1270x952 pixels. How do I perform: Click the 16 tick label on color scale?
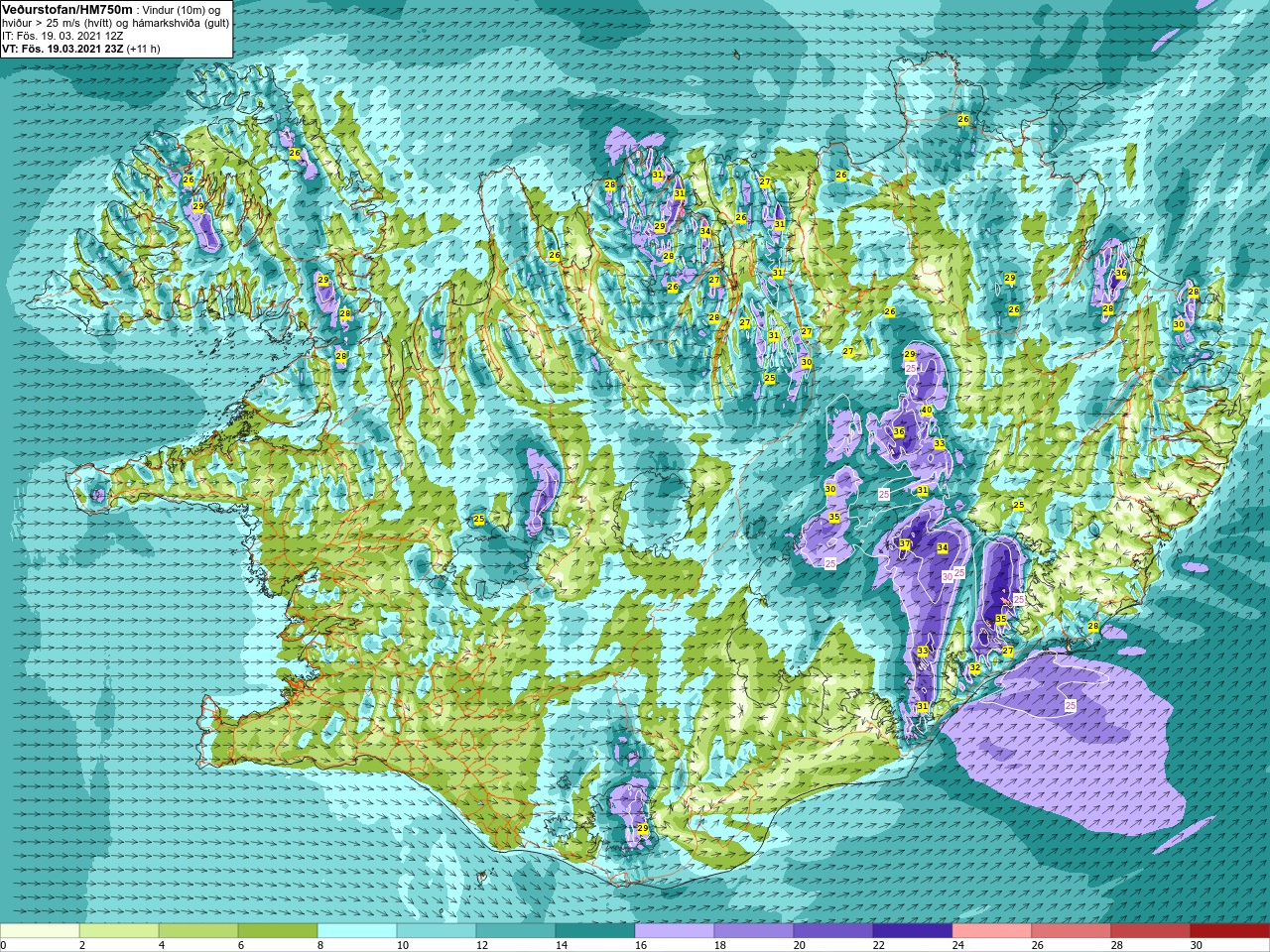pyautogui.click(x=641, y=945)
